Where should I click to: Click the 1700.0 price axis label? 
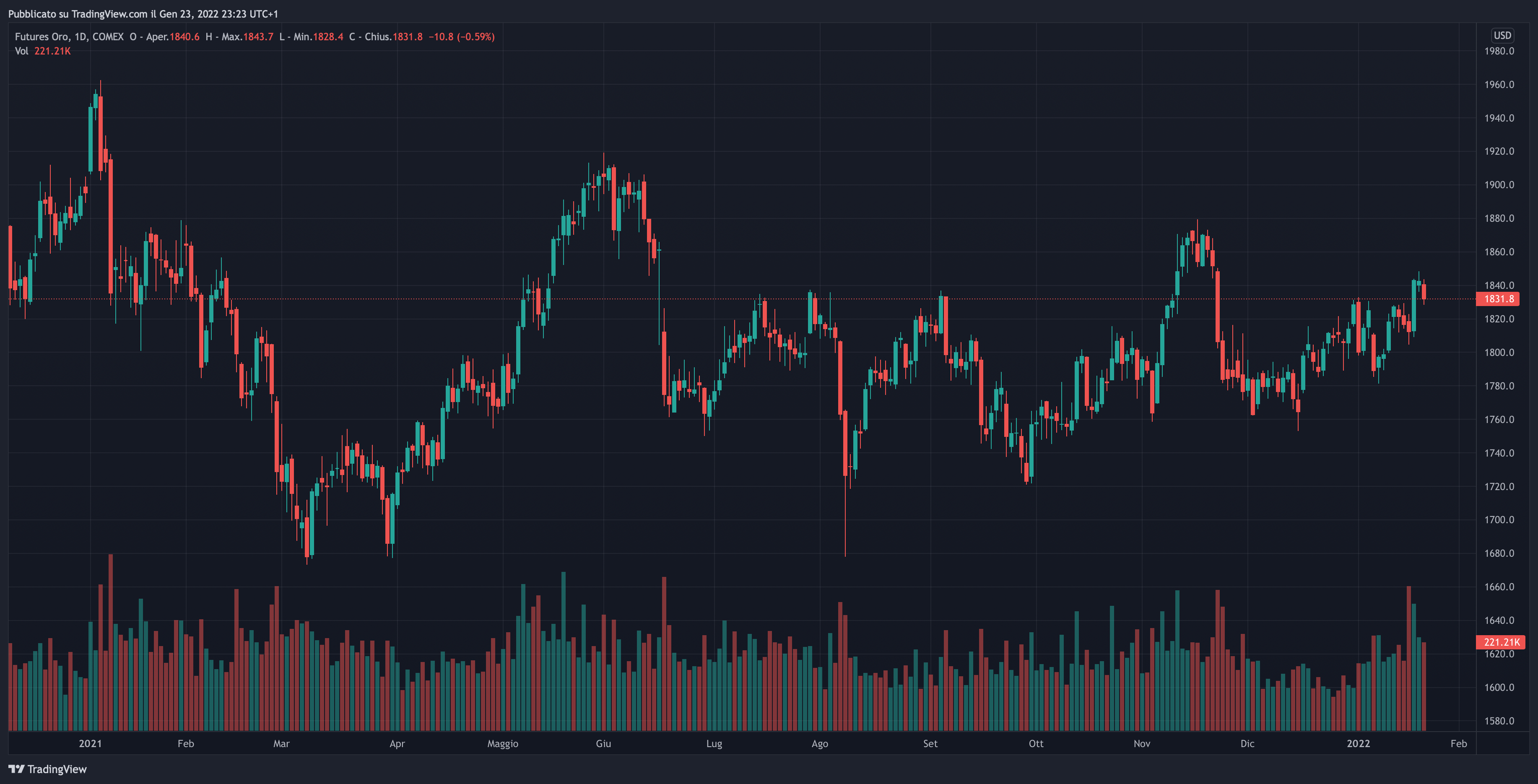coord(1499,520)
